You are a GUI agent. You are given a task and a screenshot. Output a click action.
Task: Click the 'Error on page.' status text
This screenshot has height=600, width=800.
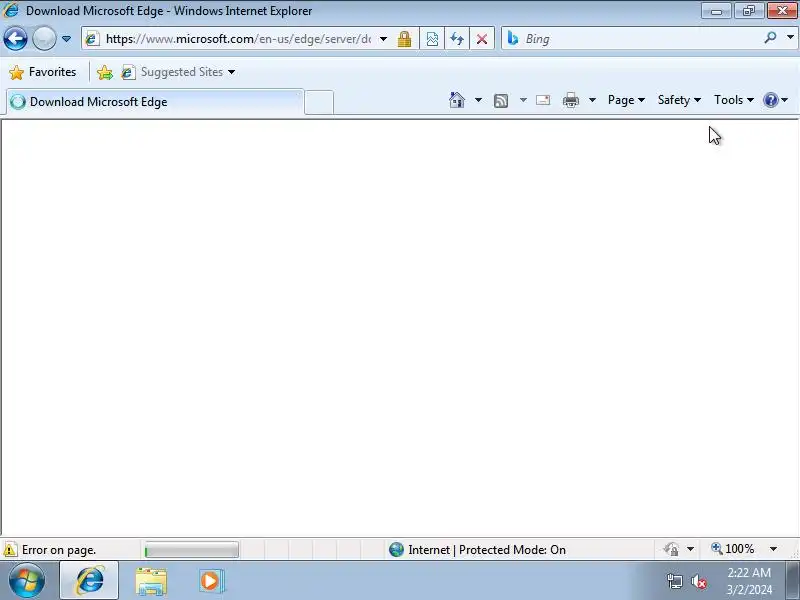click(x=59, y=550)
